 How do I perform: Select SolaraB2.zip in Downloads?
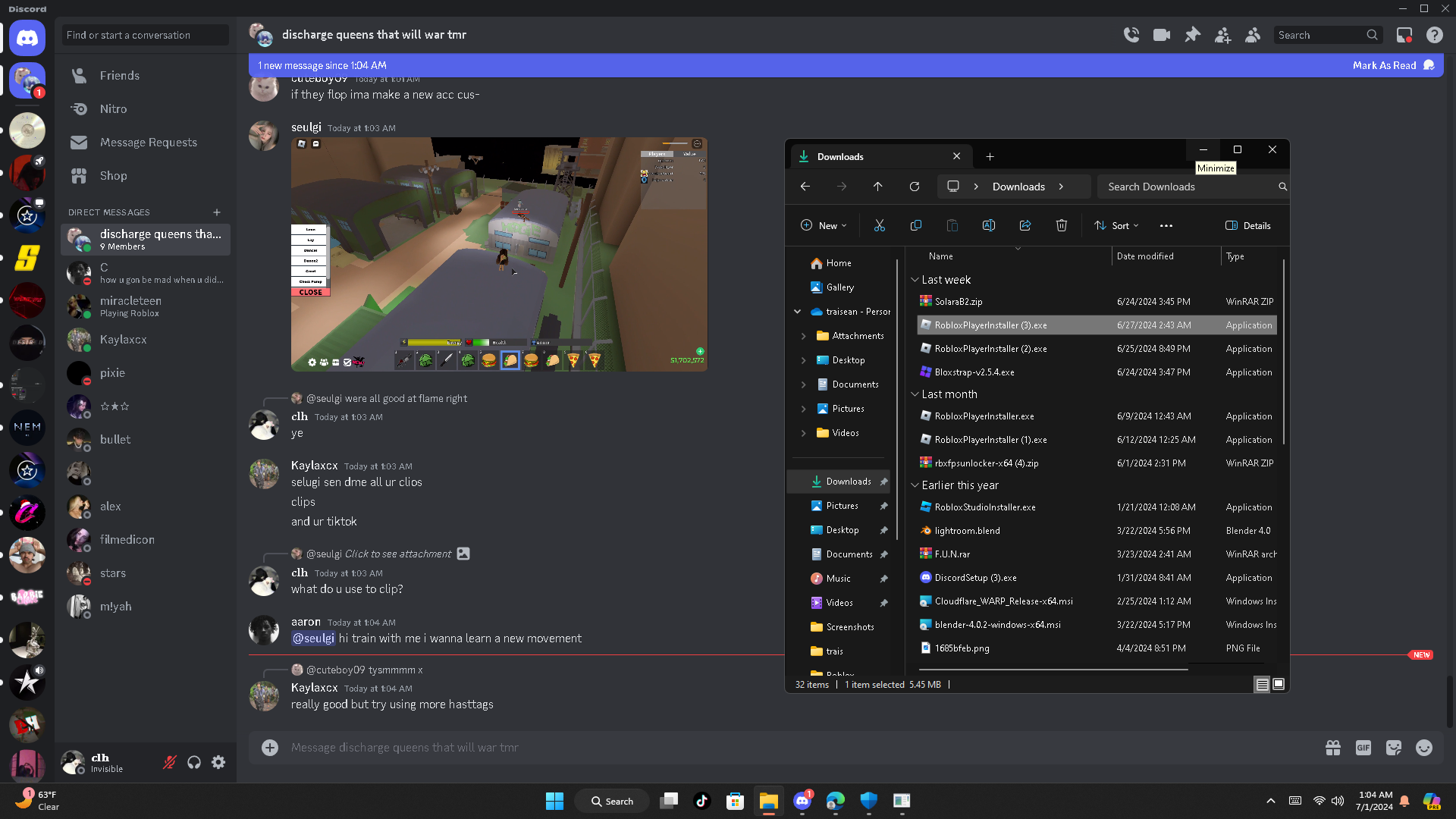[1097, 302]
